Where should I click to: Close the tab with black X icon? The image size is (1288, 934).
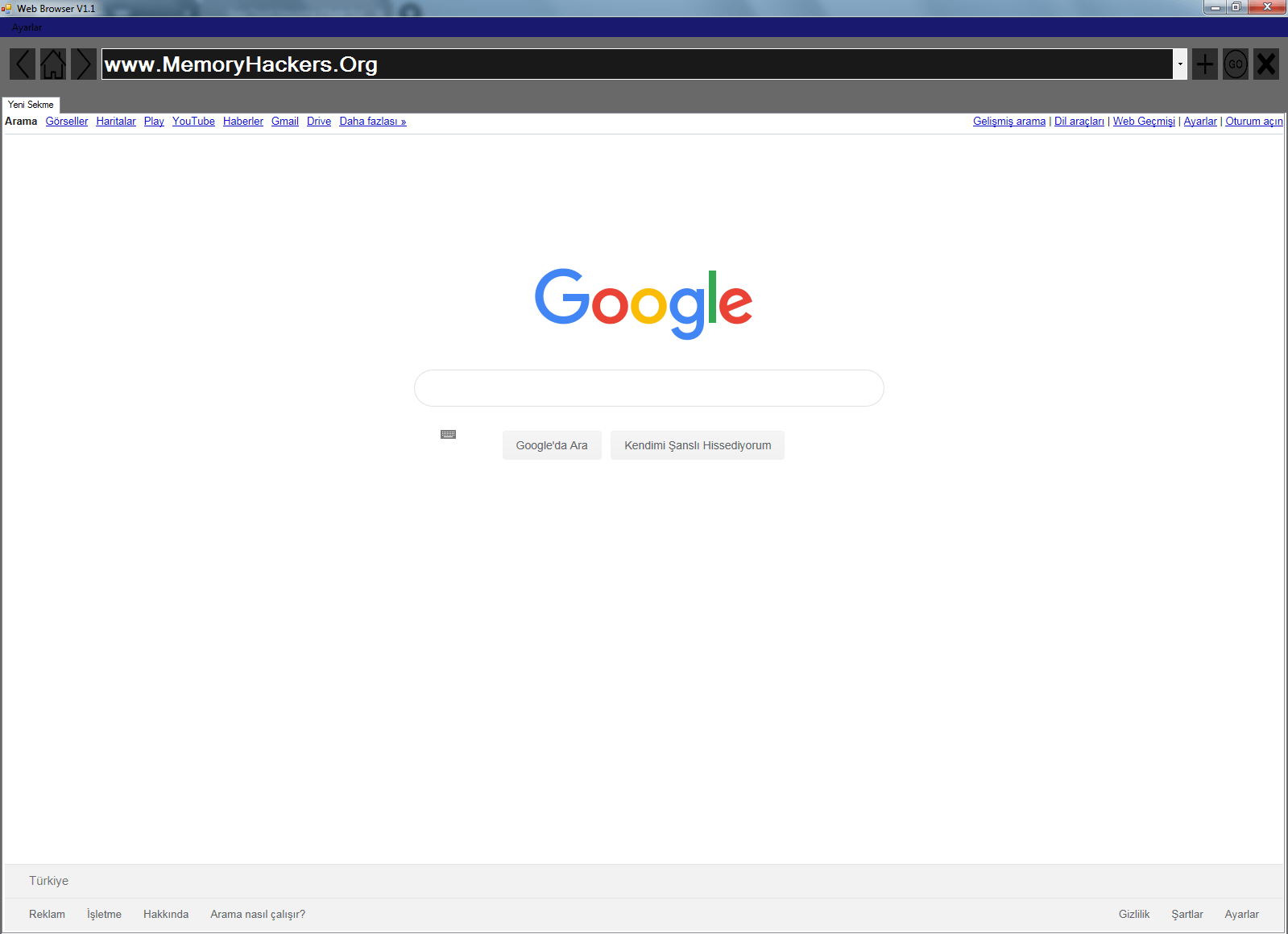point(1266,64)
